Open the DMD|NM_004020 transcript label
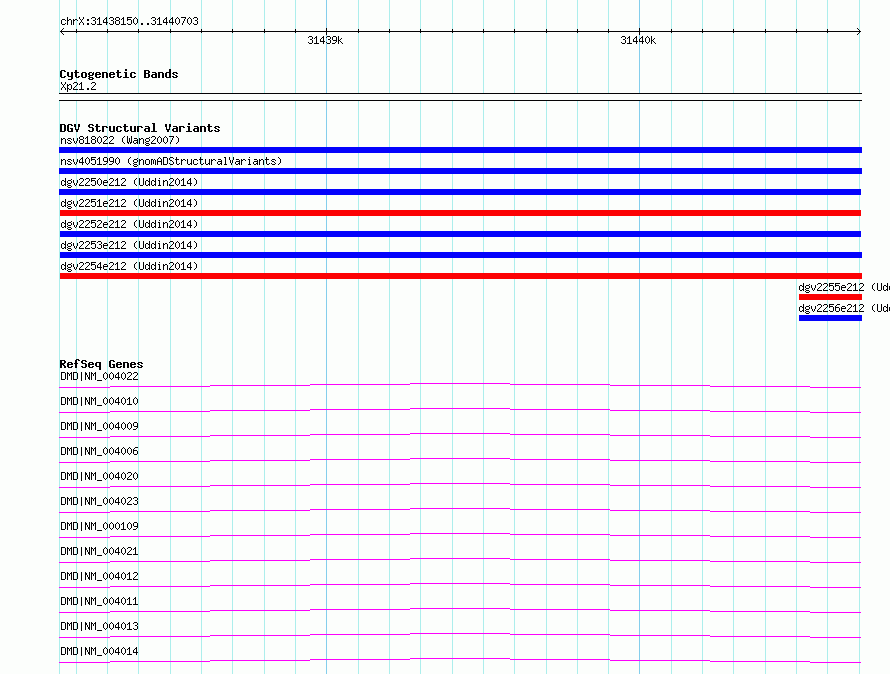 (99, 476)
